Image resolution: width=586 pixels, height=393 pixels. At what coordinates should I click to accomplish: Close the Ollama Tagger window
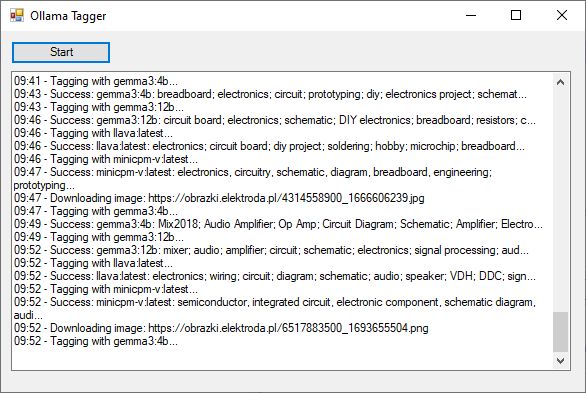point(562,15)
